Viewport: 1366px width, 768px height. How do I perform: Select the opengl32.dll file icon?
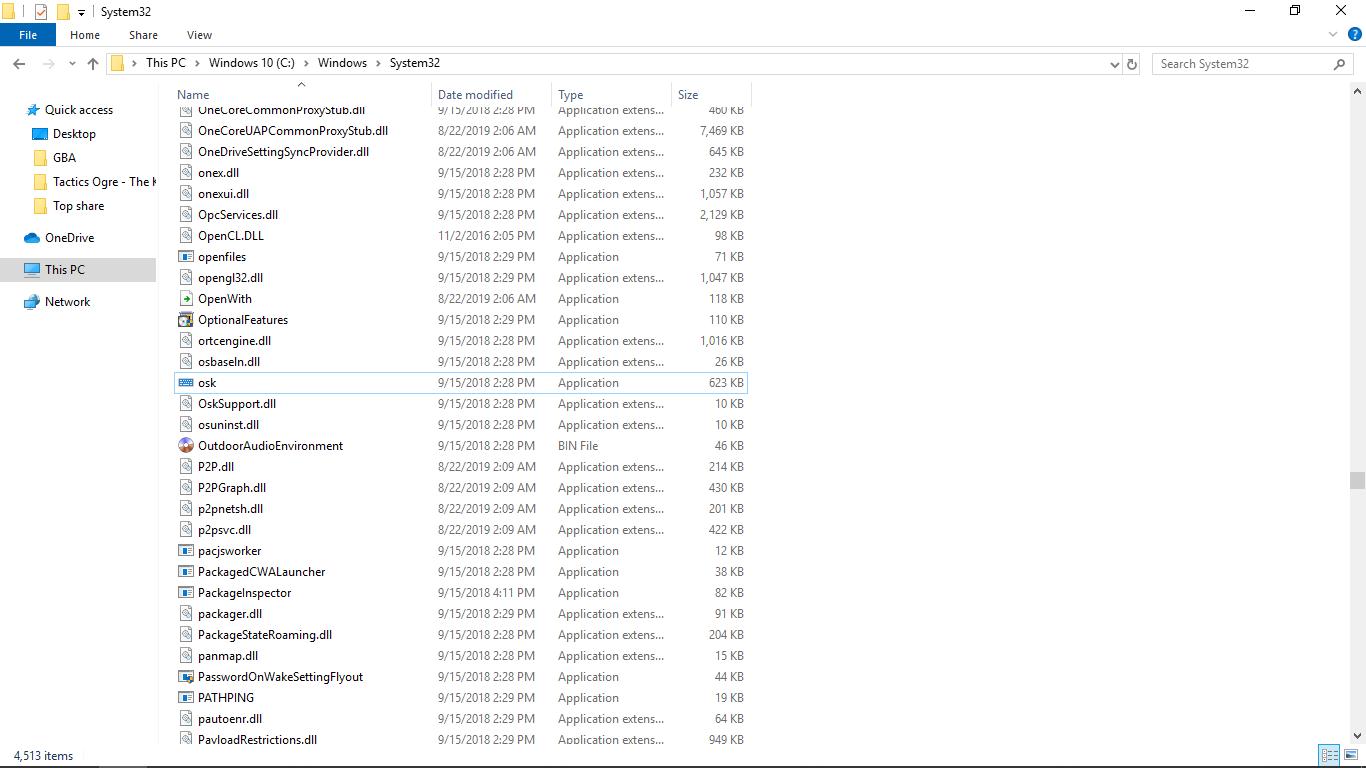(185, 278)
